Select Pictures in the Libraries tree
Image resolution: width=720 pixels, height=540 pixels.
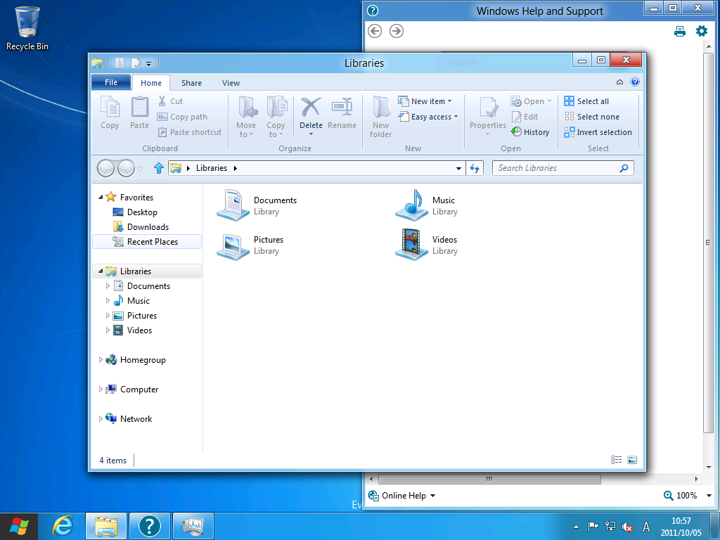pos(135,315)
